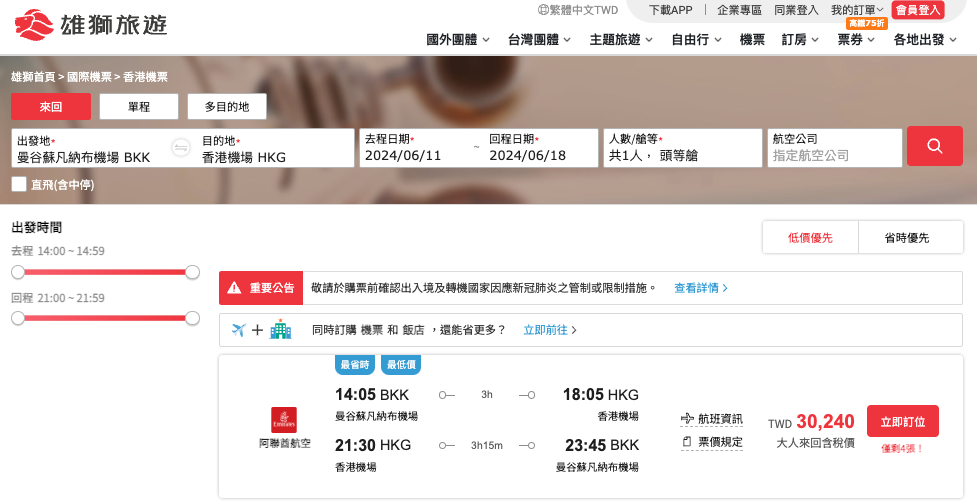Expand 國外團體 menu

458,39
